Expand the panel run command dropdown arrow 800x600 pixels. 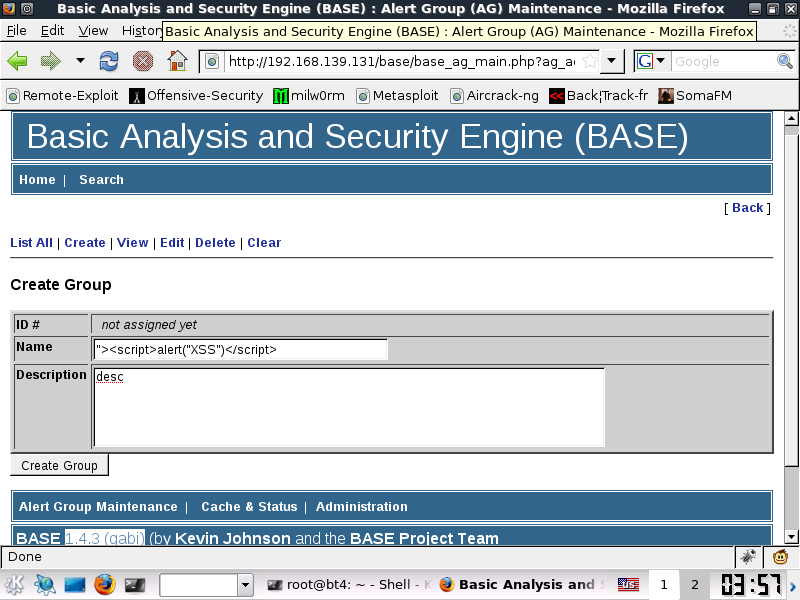click(245, 585)
